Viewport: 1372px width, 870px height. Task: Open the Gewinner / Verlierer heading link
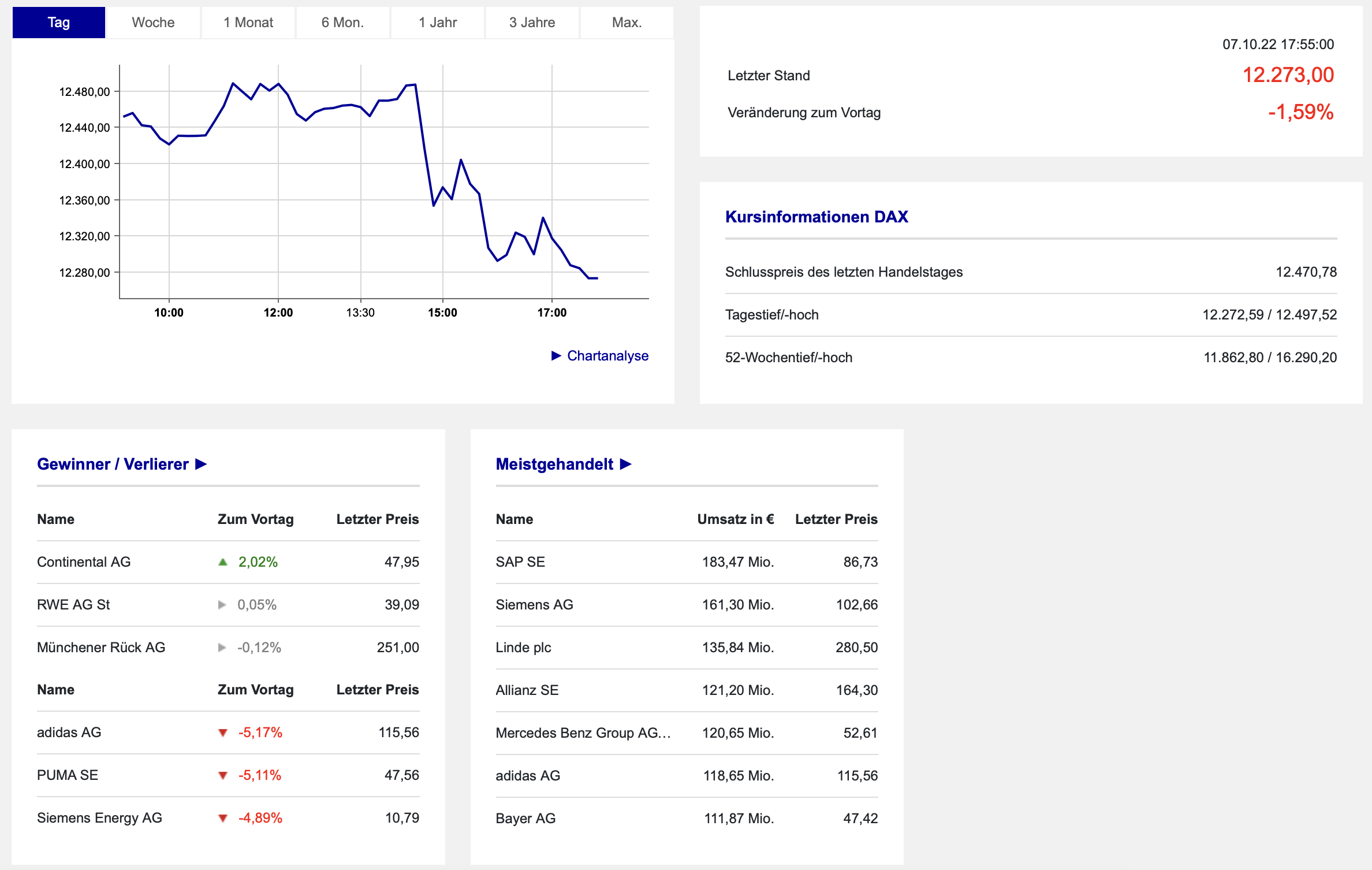113,464
